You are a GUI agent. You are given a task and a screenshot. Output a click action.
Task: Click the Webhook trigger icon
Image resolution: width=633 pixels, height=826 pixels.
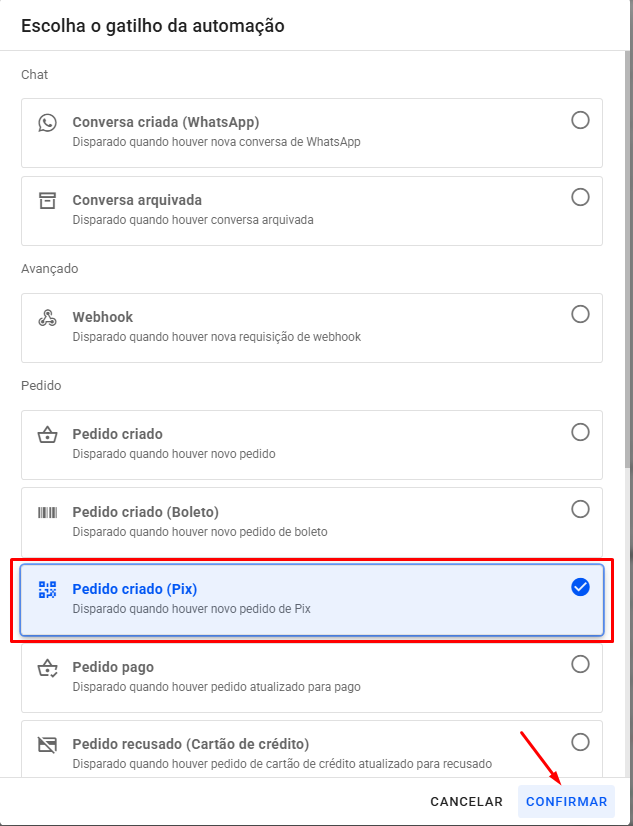[x=48, y=318]
